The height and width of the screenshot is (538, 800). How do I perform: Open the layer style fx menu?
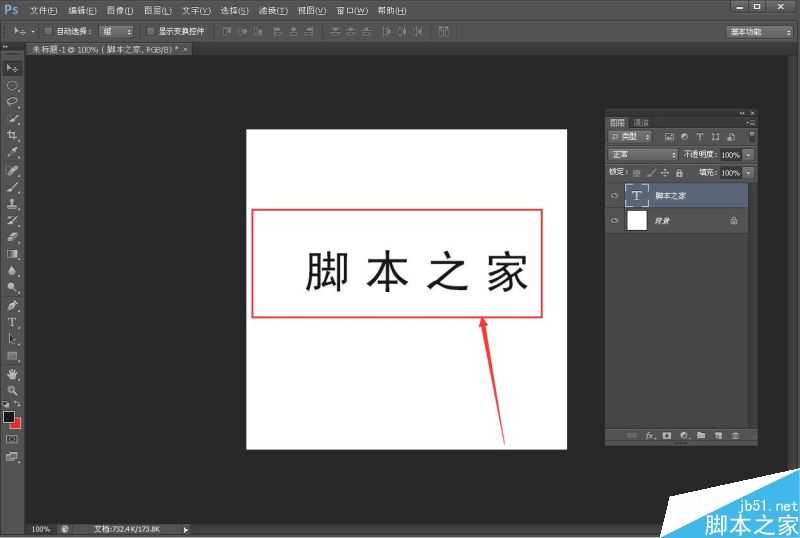(650, 436)
